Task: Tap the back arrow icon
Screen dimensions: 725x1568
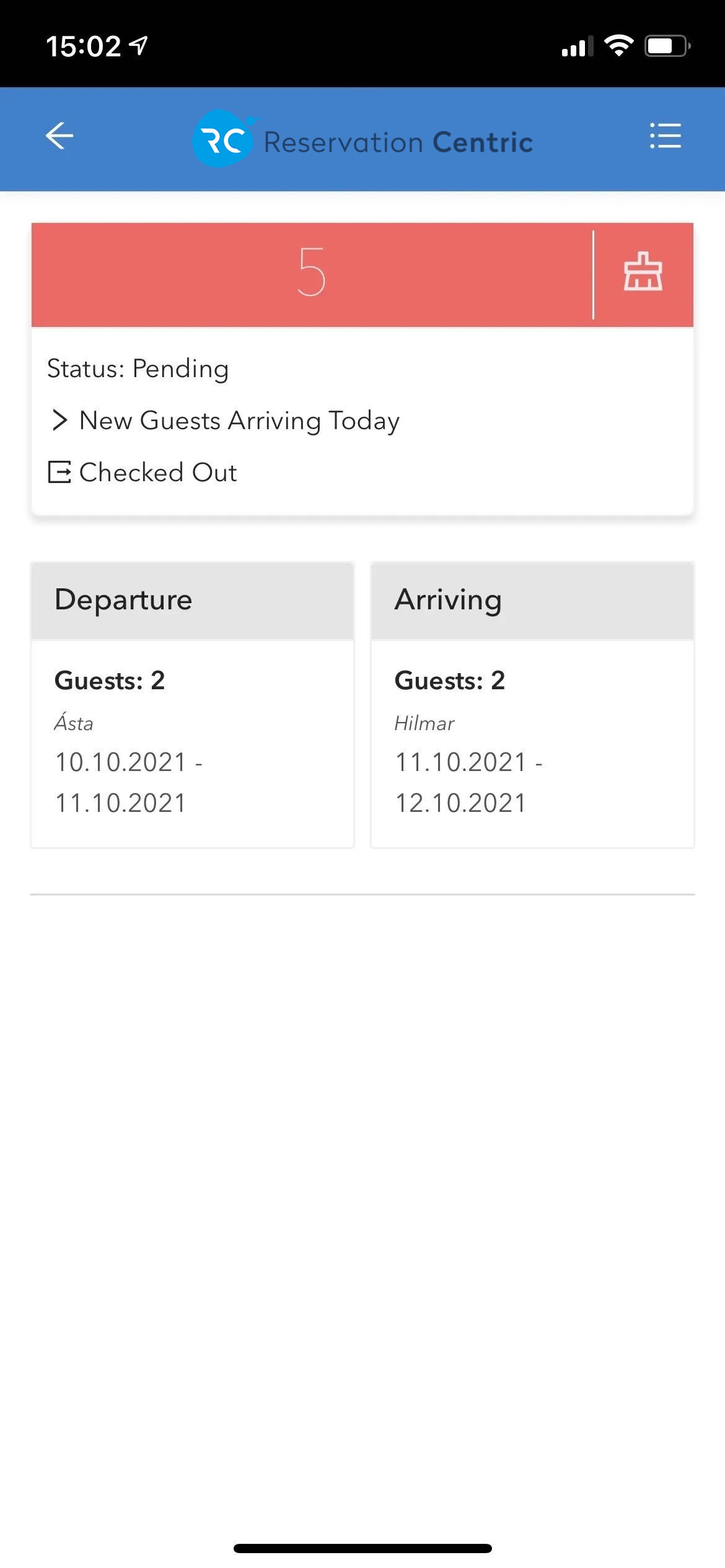Action: pos(59,136)
